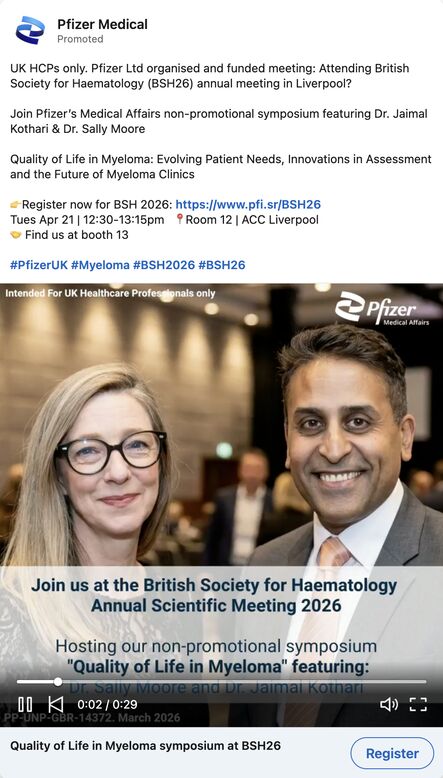Image resolution: width=443 pixels, height=778 pixels.
Task: Open the #Myeloma hashtag
Action: 100,265
